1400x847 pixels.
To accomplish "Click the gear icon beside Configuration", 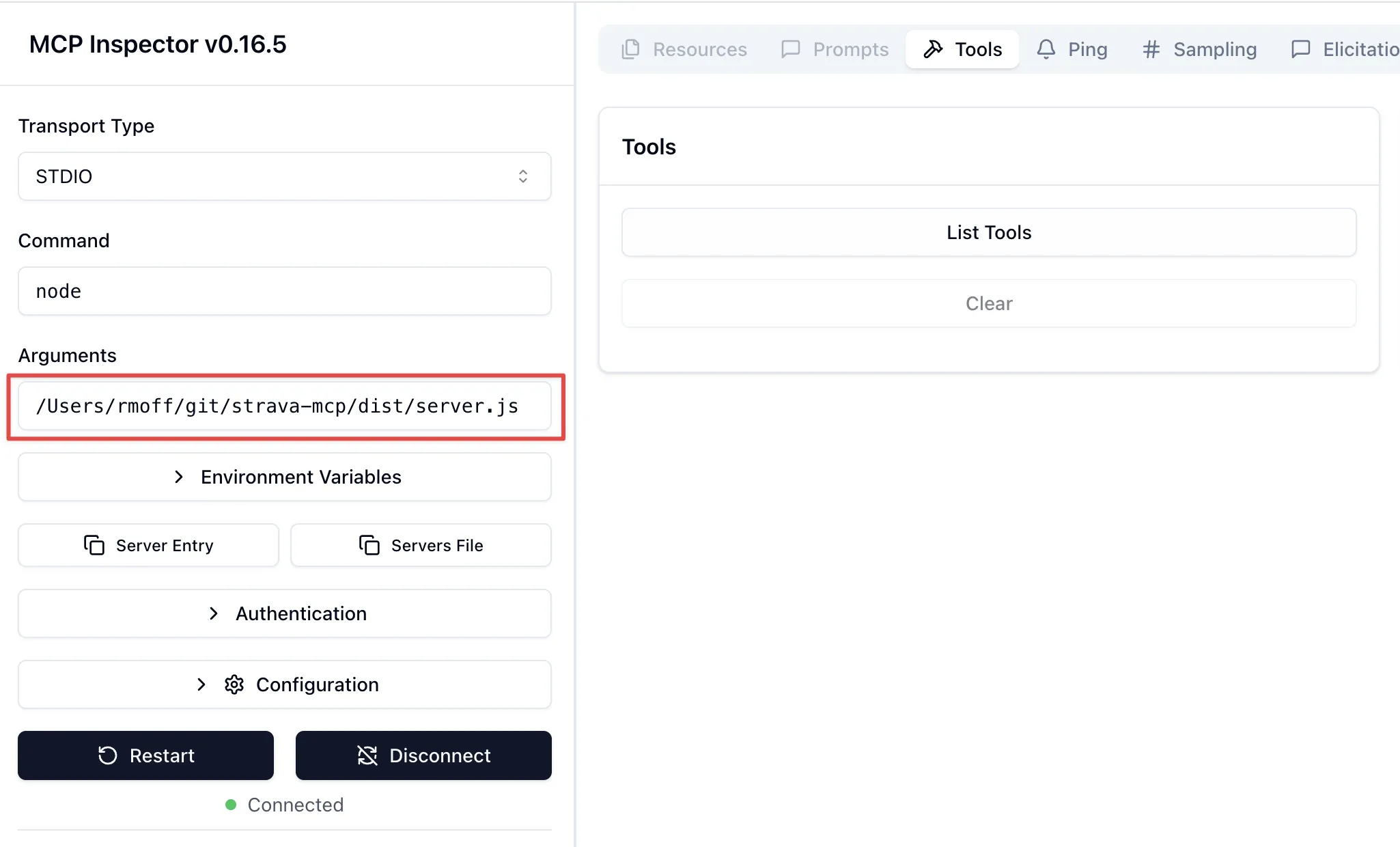I will pos(234,684).
